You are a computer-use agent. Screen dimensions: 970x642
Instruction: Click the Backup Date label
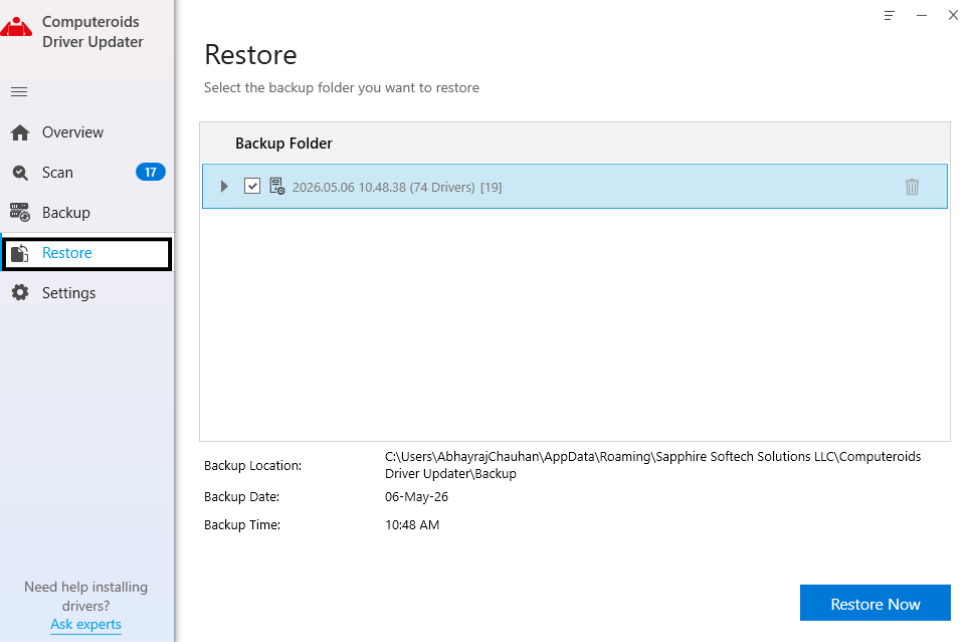pos(242,497)
